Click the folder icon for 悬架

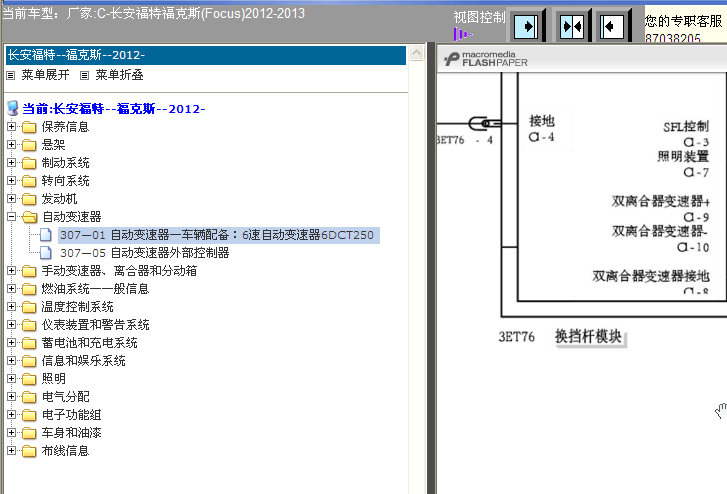click(29, 145)
